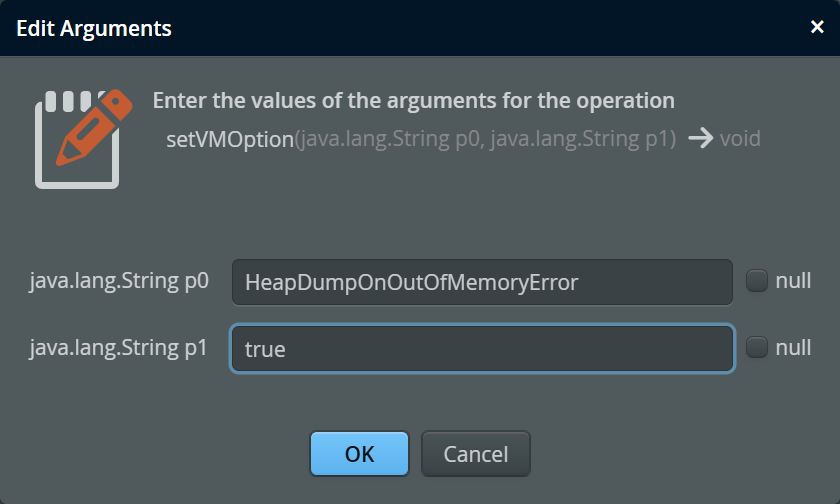Select the setVMOption operation name

pyautogui.click(x=230, y=139)
